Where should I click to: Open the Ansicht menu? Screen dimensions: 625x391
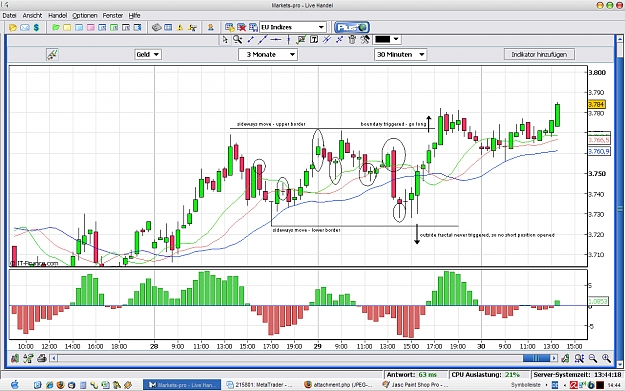pyautogui.click(x=32, y=16)
